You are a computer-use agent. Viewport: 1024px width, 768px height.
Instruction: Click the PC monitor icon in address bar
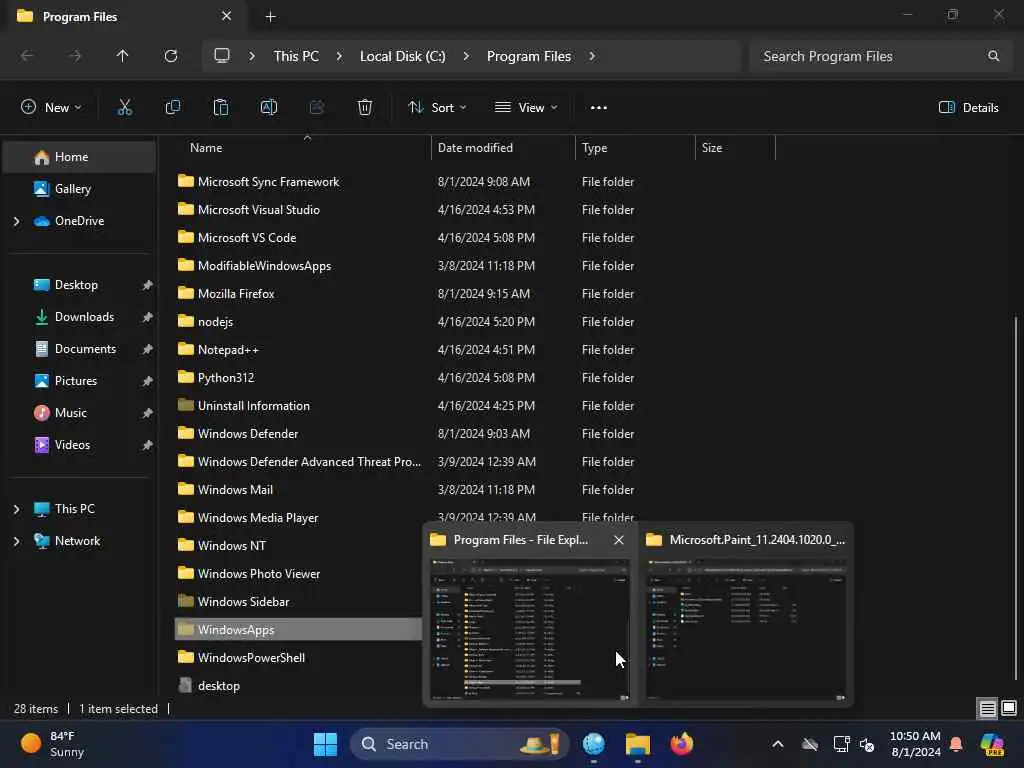[x=222, y=56]
